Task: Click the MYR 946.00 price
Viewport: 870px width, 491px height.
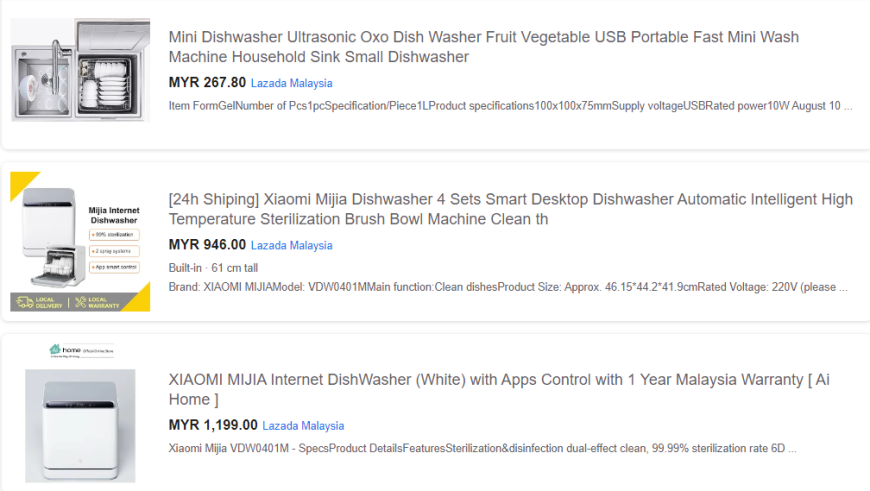Action: tap(207, 245)
